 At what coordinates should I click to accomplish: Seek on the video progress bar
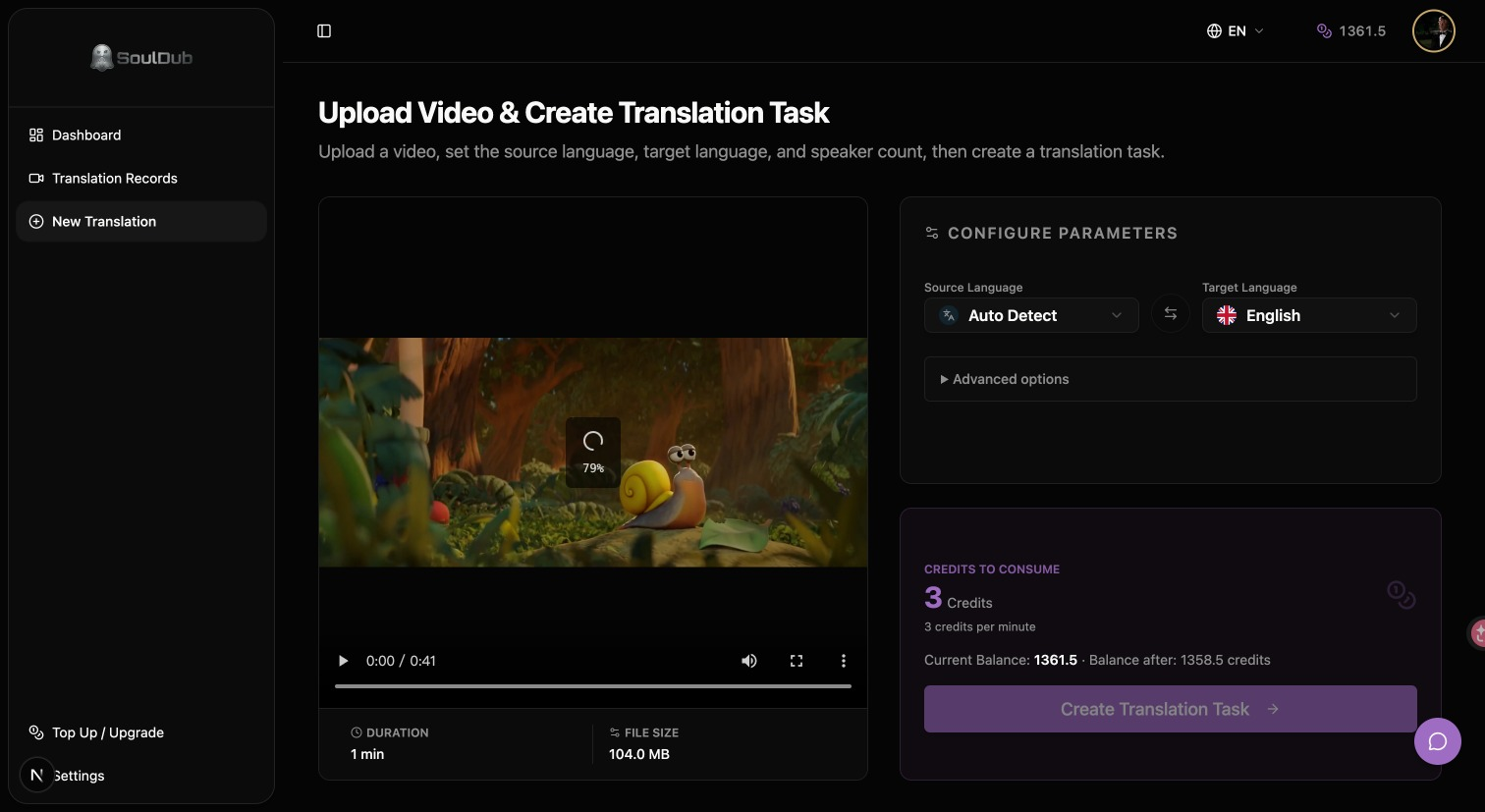click(x=593, y=686)
